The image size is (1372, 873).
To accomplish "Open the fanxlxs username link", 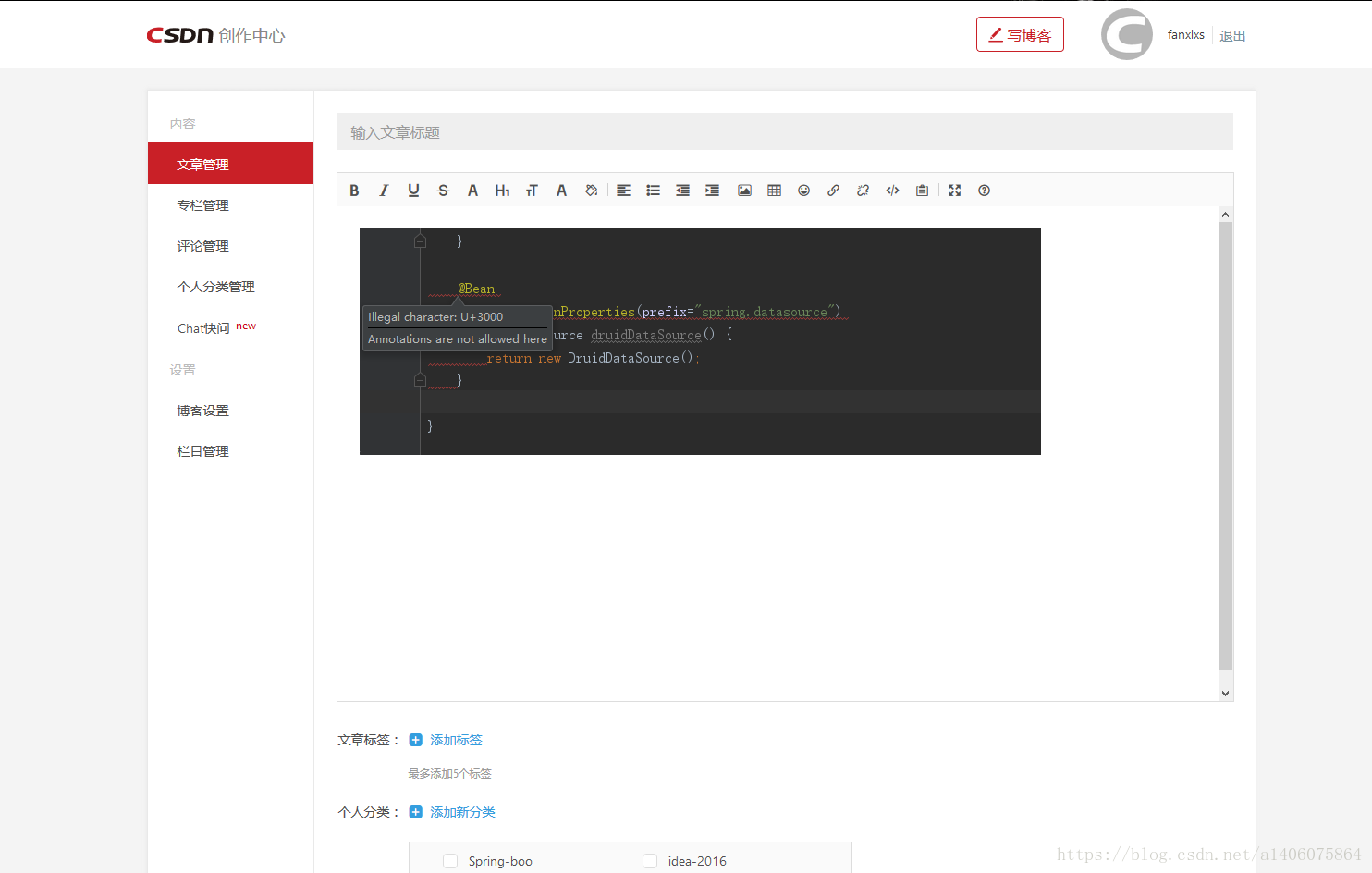I will (x=1185, y=35).
